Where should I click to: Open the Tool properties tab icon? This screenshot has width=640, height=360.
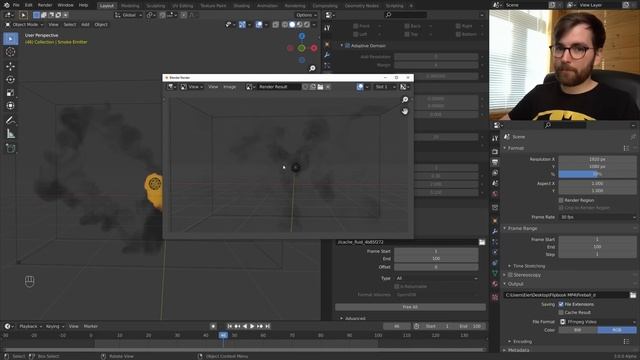[495, 139]
